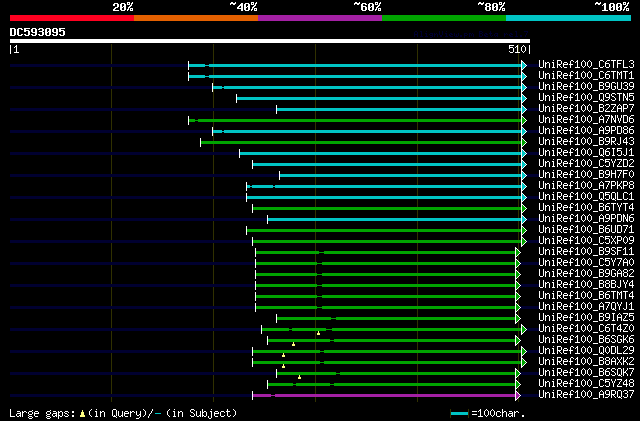This screenshot has height=421, width=640.
Task: Open hit UniRef100_C6TFL3
Action: coord(586,65)
